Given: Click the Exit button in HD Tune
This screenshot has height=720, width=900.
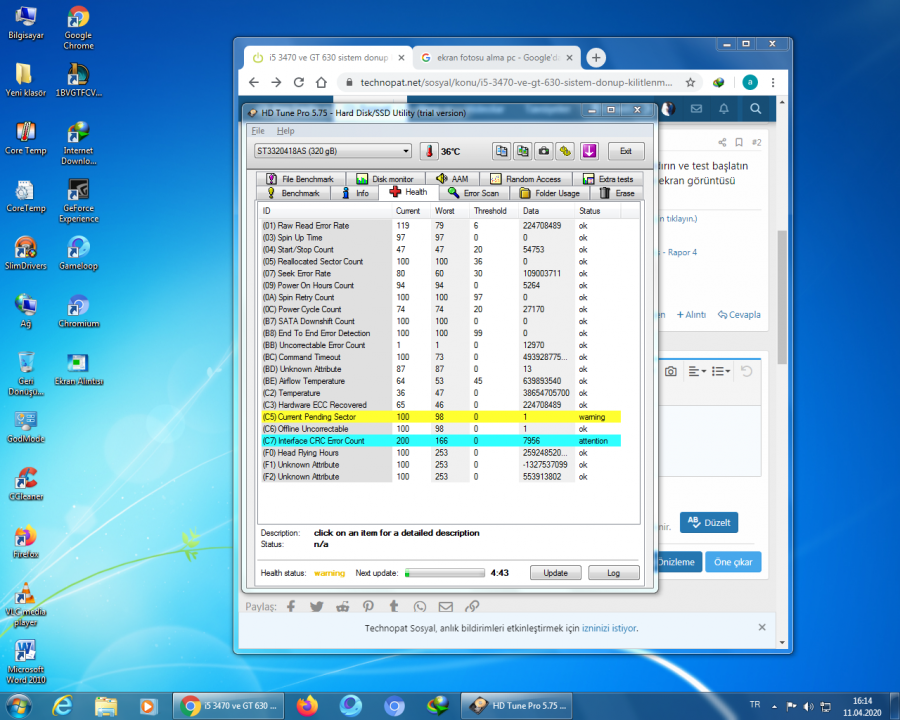Looking at the screenshot, I should point(626,151).
